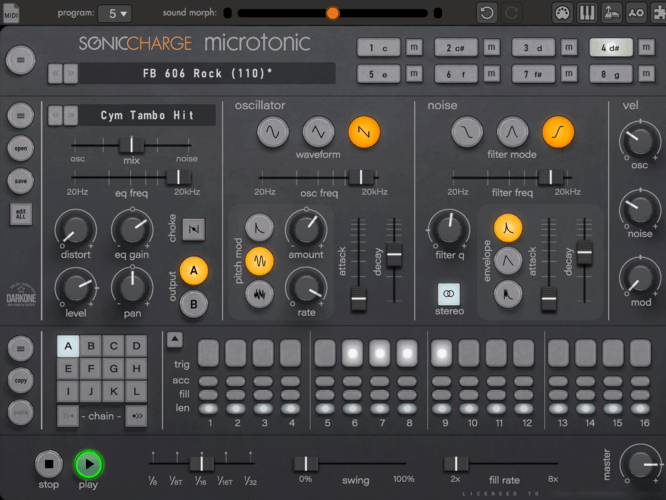Click the open patch button
Viewport: 666px width, 500px height.
tap(20, 148)
